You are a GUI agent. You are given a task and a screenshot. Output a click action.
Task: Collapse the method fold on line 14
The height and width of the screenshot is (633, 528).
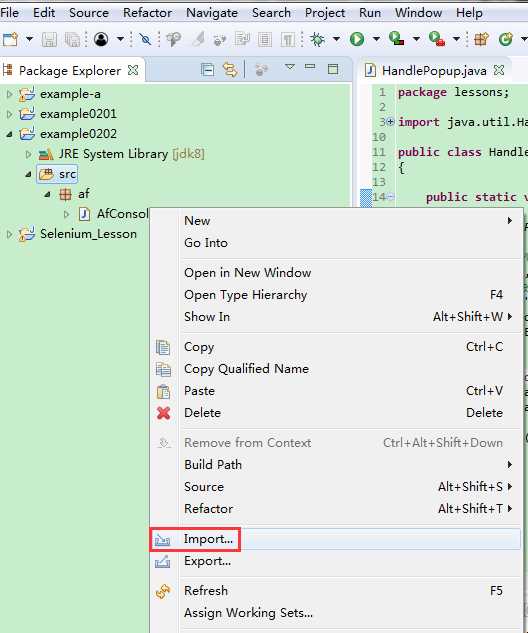(391, 197)
